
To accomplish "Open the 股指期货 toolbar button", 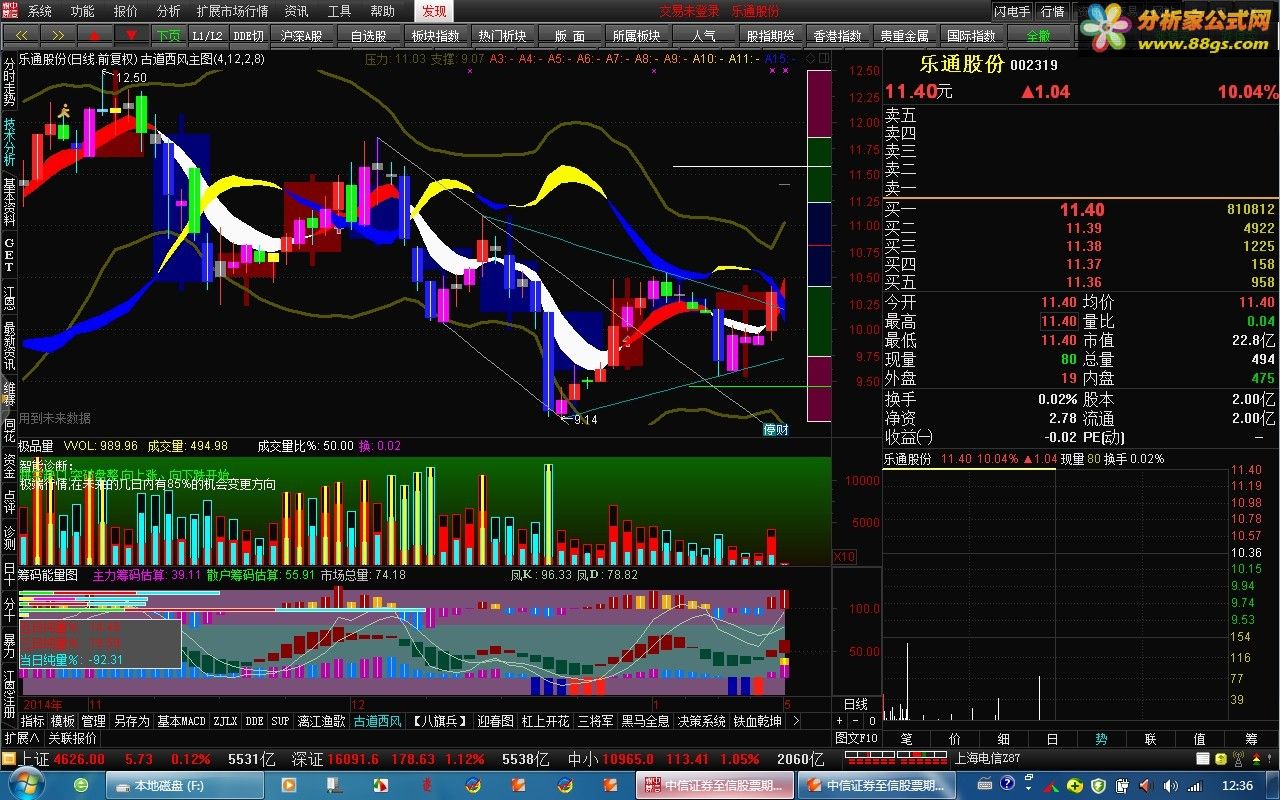I will coord(770,35).
